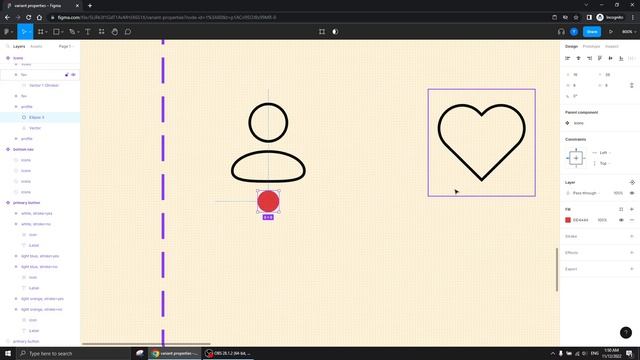Select the Move tool

[x=23, y=32]
